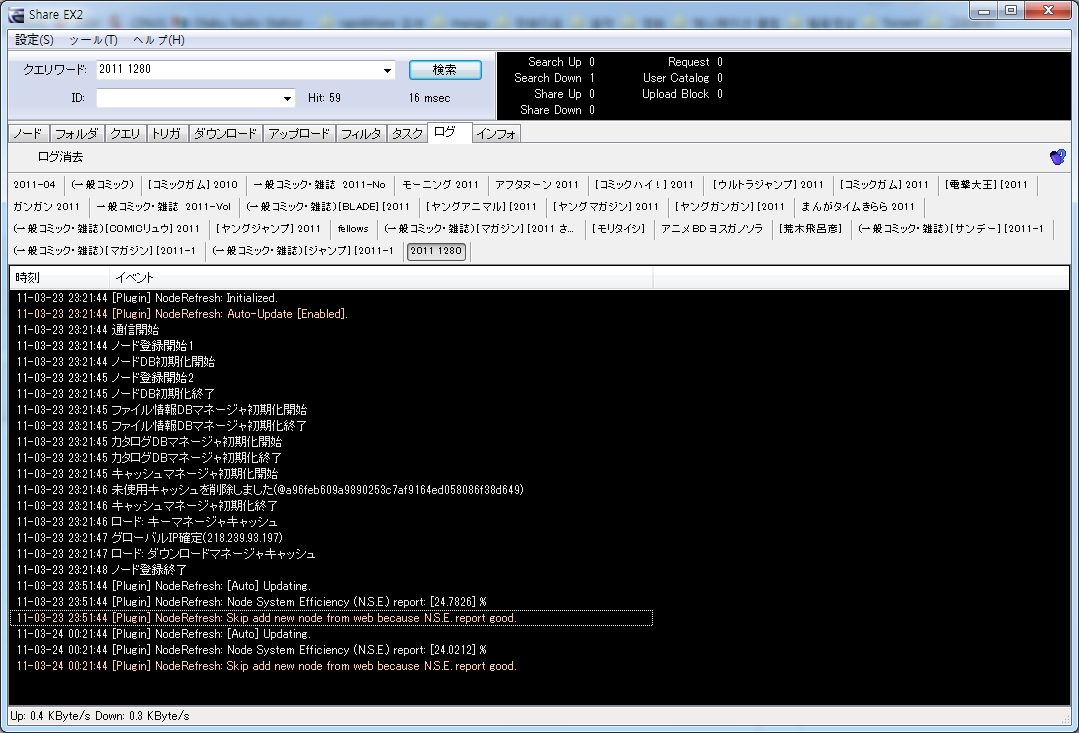Click the イベント column header

(x=381, y=277)
